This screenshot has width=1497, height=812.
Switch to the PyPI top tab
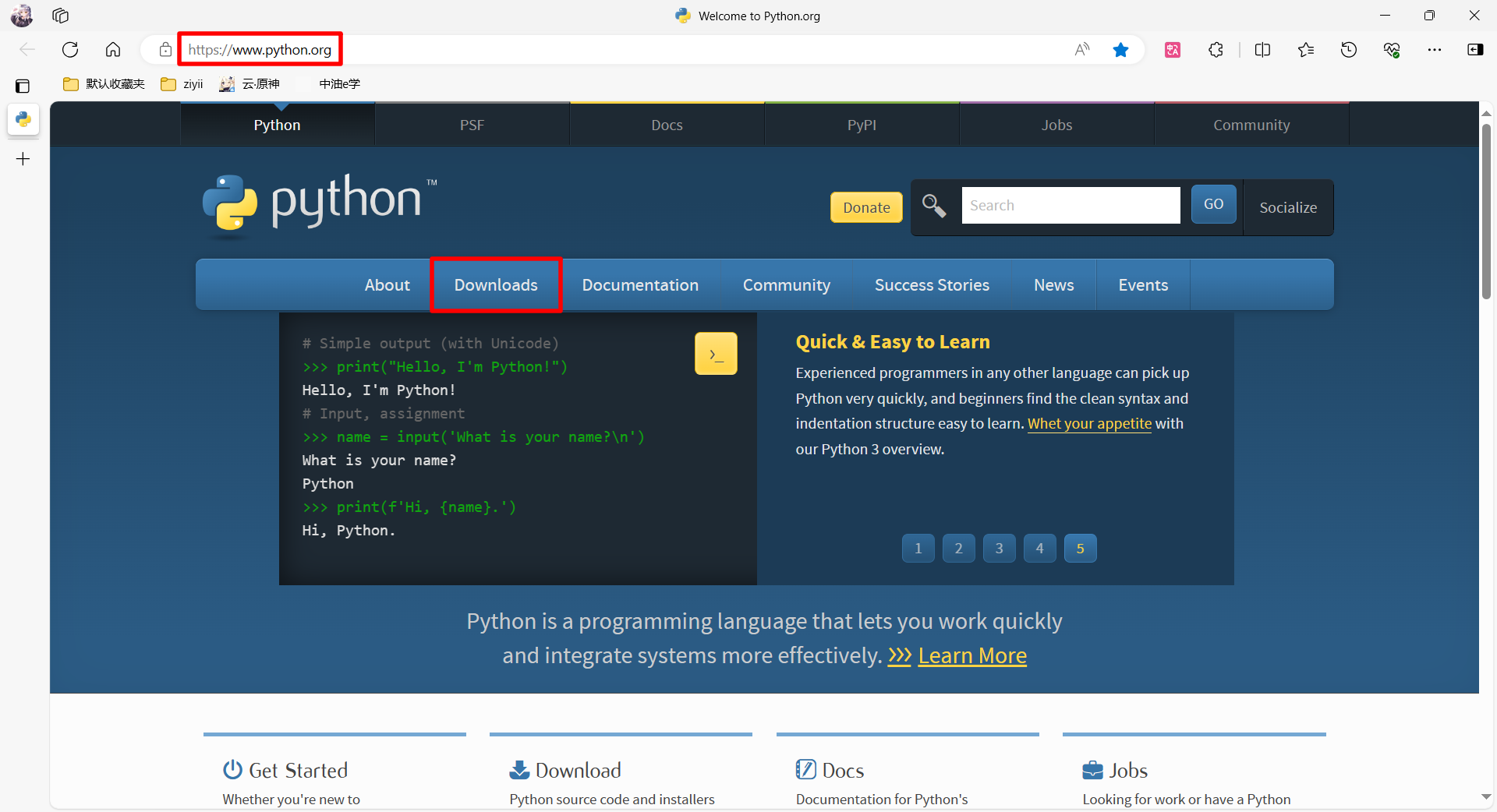[x=862, y=125]
